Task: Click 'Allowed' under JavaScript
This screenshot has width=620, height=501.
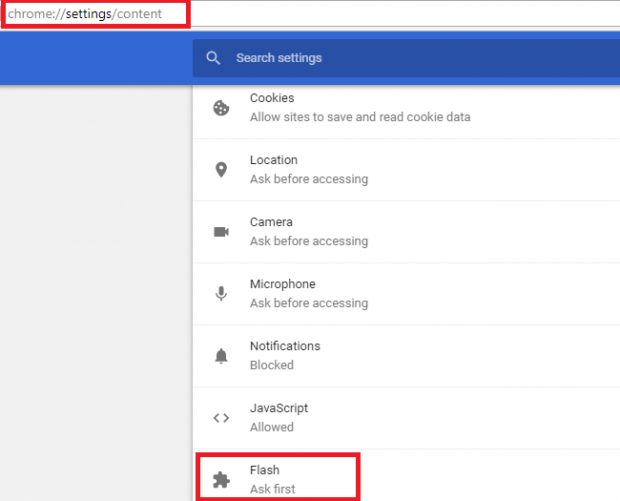Action: [x=272, y=427]
